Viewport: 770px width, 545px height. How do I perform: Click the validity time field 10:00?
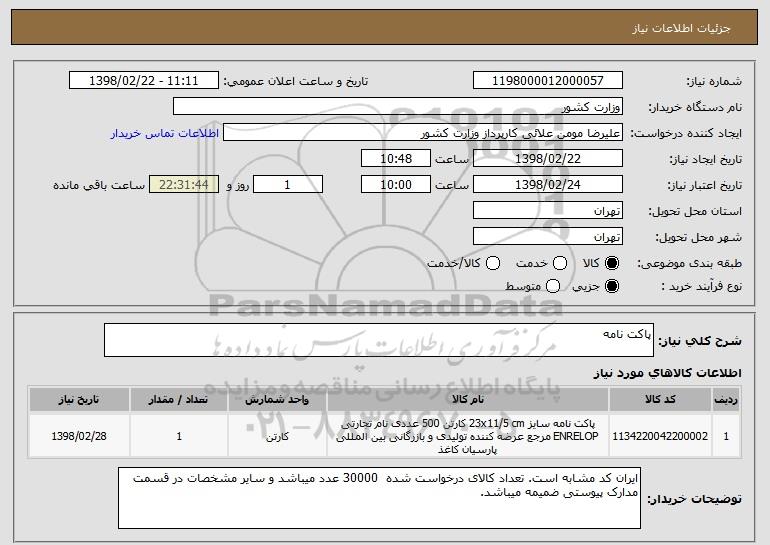pos(396,185)
